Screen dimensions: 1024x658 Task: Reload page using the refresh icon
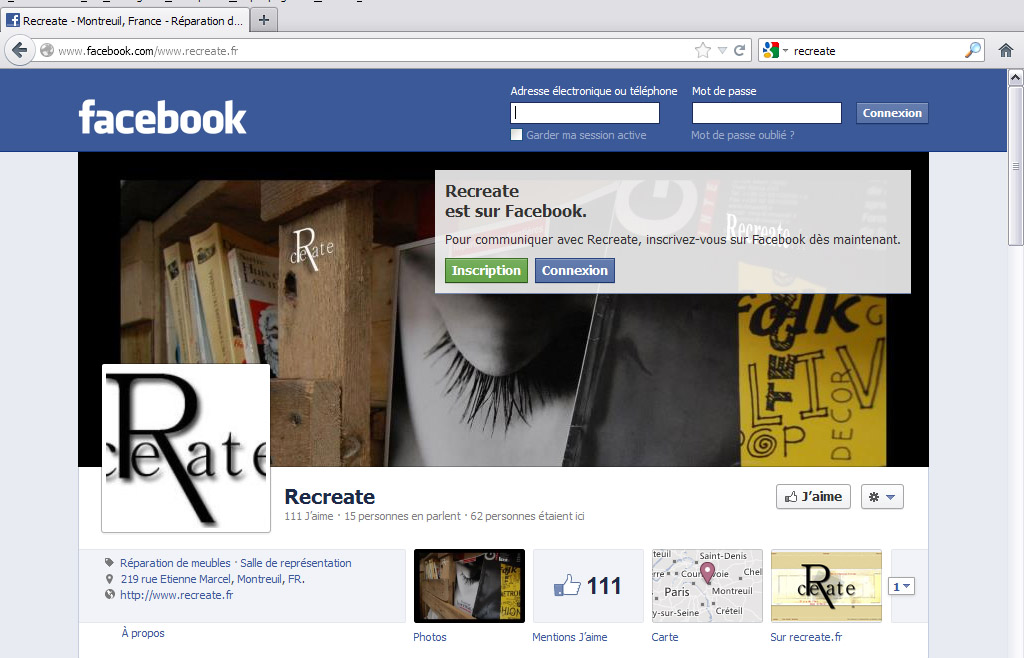tap(740, 50)
